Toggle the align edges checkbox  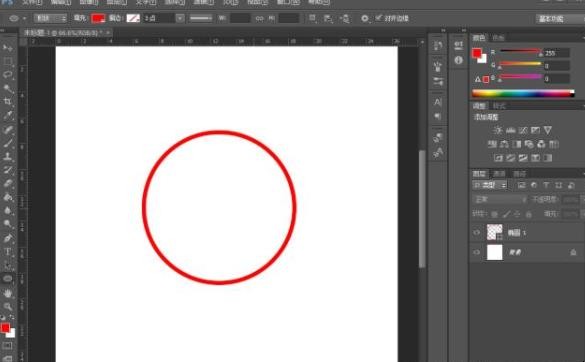tap(378, 18)
